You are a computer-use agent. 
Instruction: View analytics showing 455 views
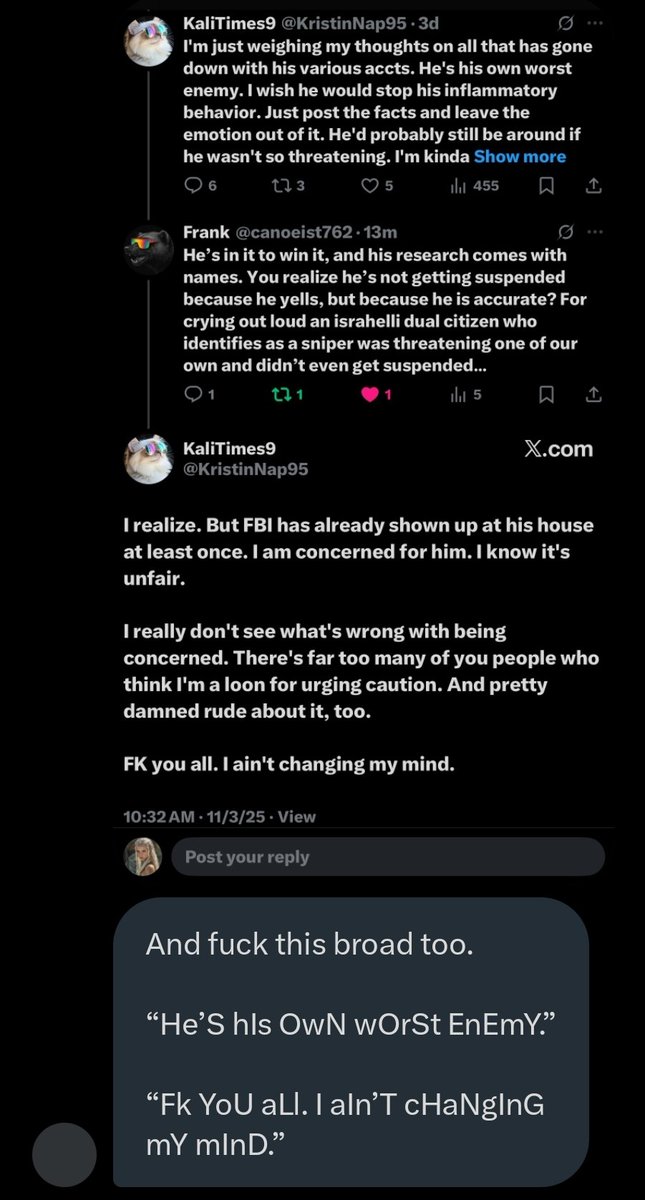pyautogui.click(x=475, y=185)
